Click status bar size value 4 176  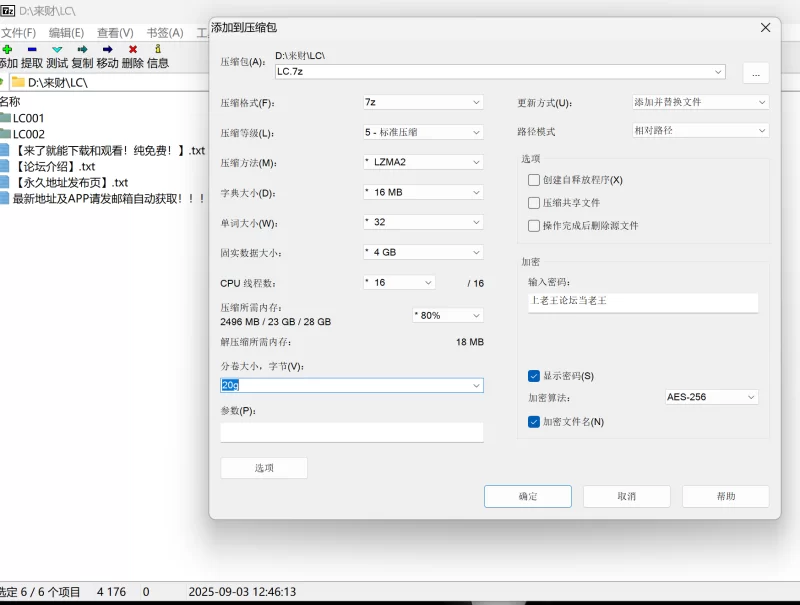pyautogui.click(x=111, y=592)
